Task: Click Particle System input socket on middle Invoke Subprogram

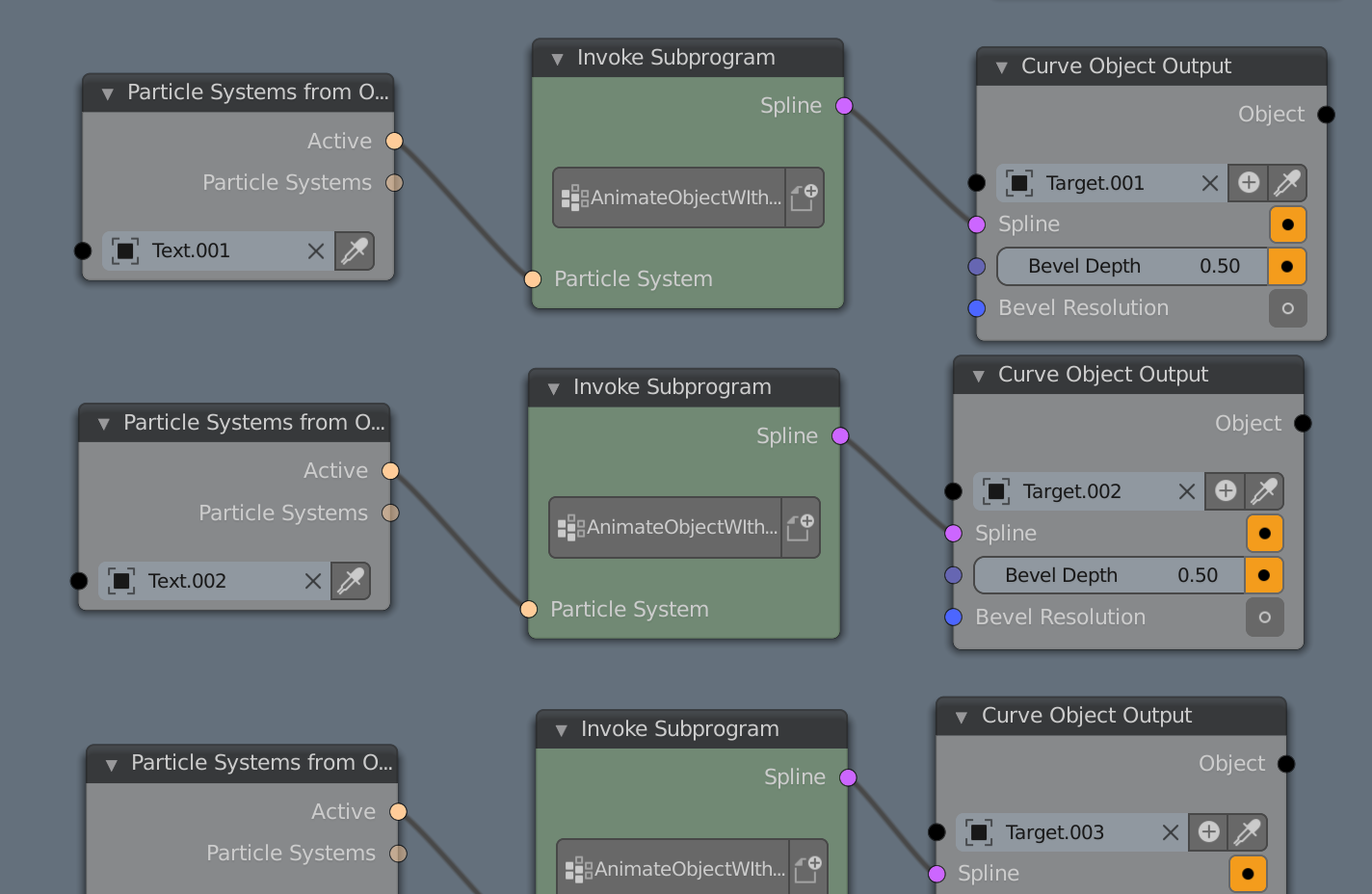Action: pyautogui.click(x=529, y=609)
